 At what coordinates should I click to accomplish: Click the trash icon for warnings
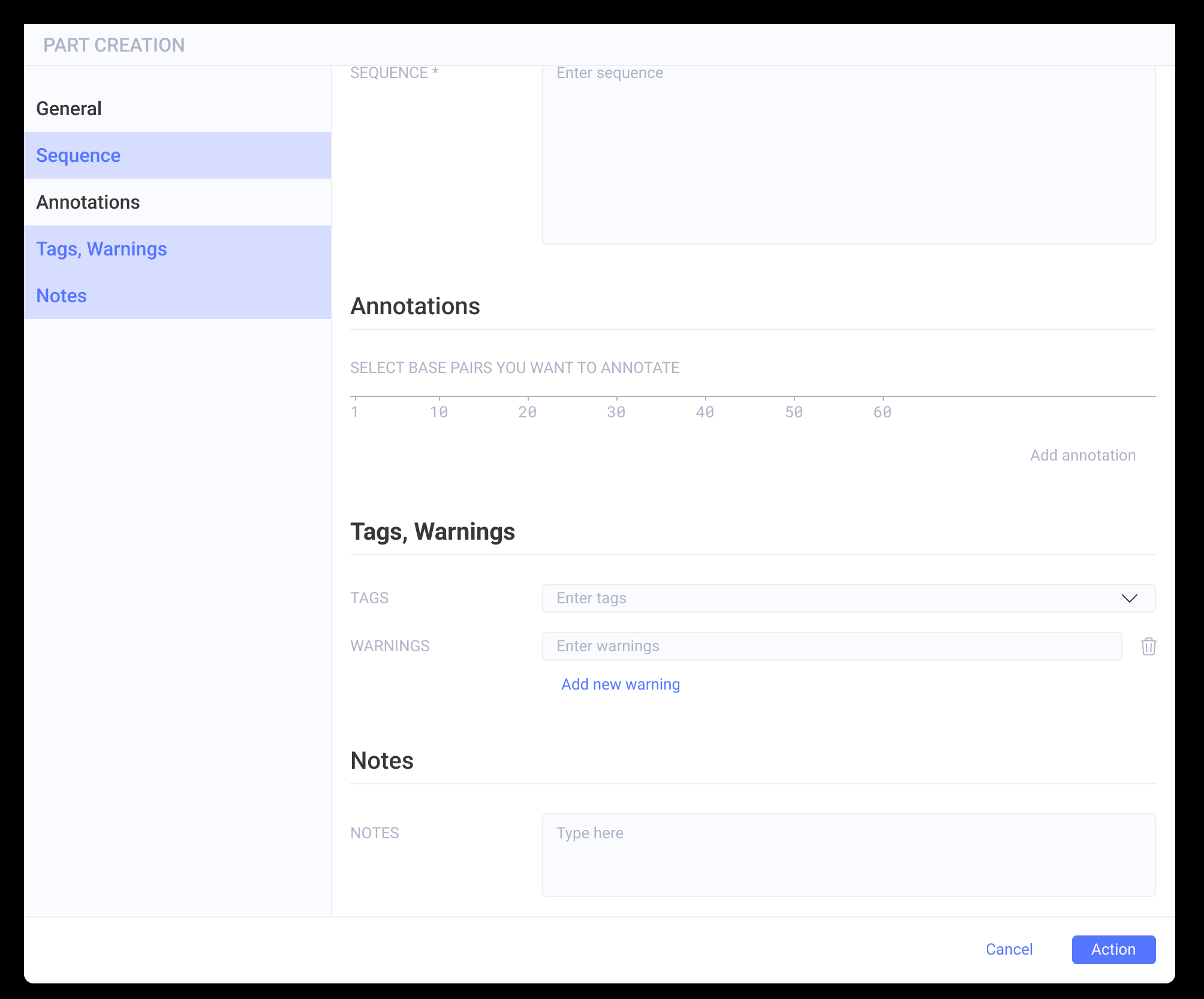pos(1148,646)
